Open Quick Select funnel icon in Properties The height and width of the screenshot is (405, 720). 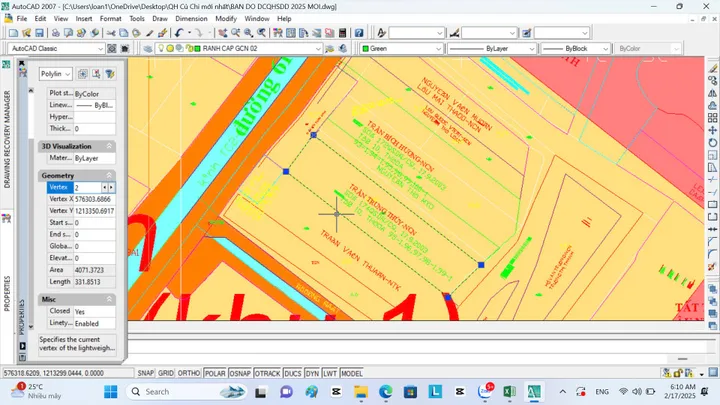point(109,74)
